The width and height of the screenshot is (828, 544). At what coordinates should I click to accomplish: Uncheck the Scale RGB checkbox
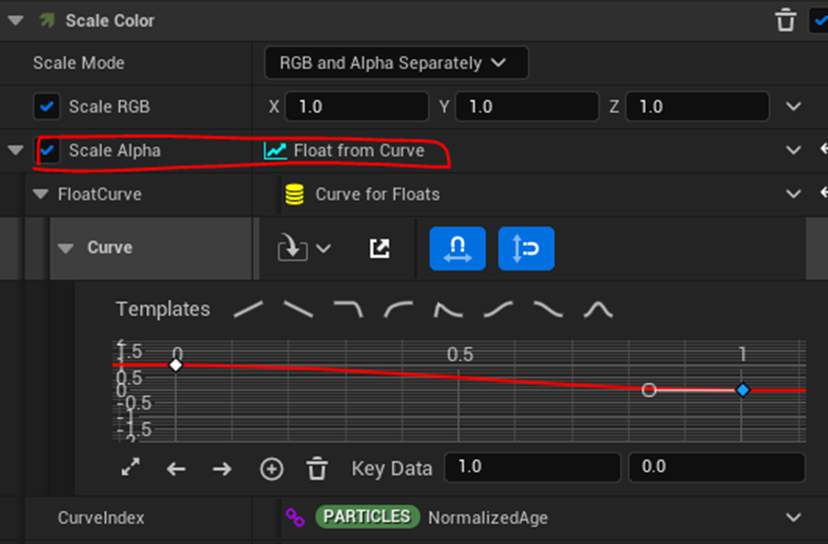click(x=47, y=106)
